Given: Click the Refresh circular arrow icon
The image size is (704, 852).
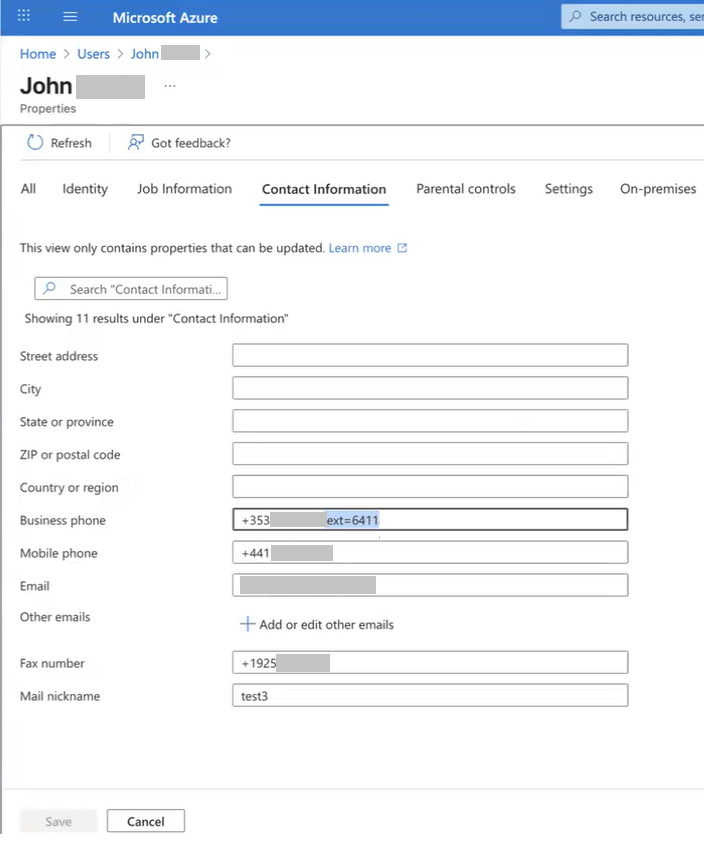Looking at the screenshot, I should click(x=35, y=142).
